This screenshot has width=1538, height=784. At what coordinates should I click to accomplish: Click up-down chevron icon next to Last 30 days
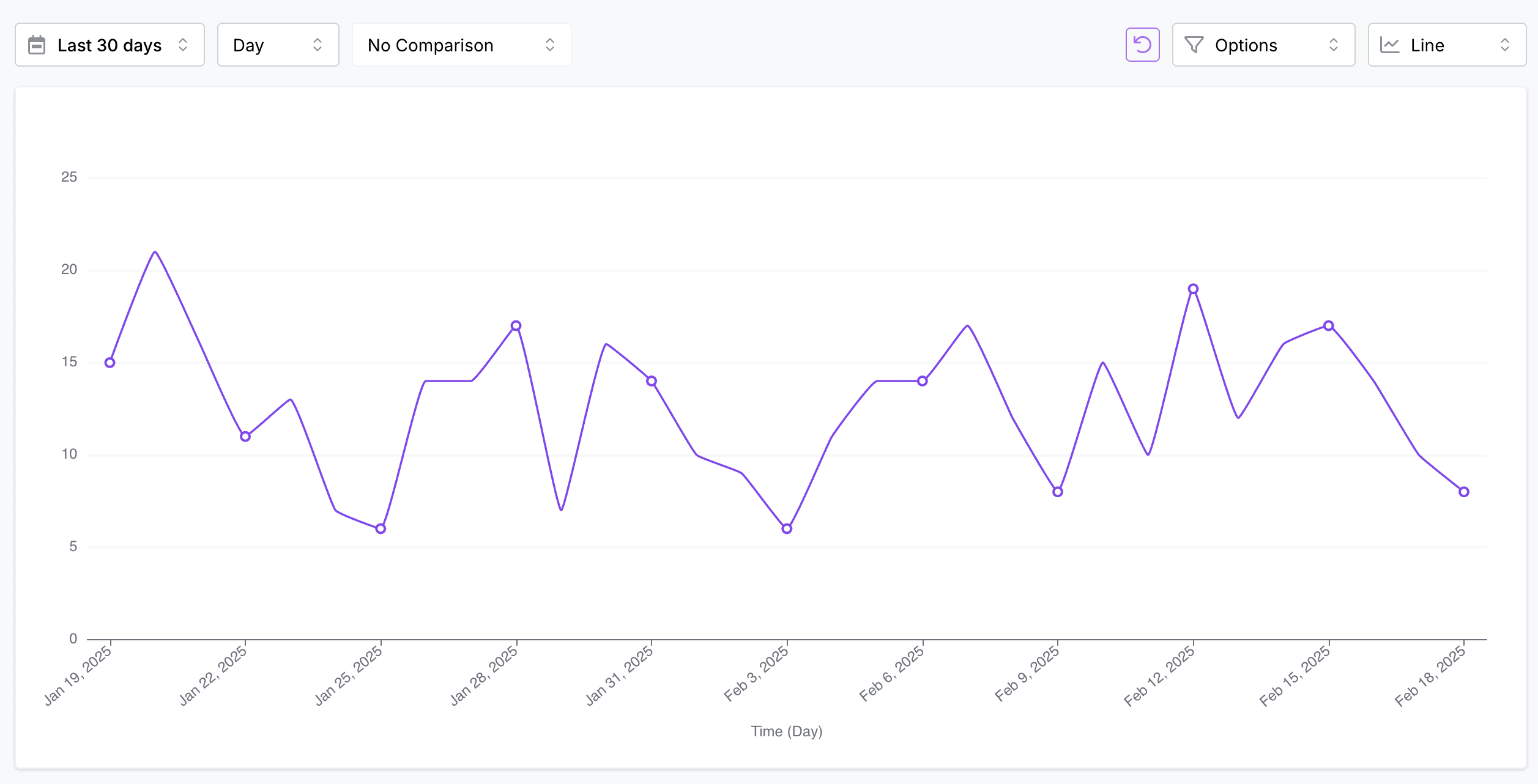coord(183,45)
